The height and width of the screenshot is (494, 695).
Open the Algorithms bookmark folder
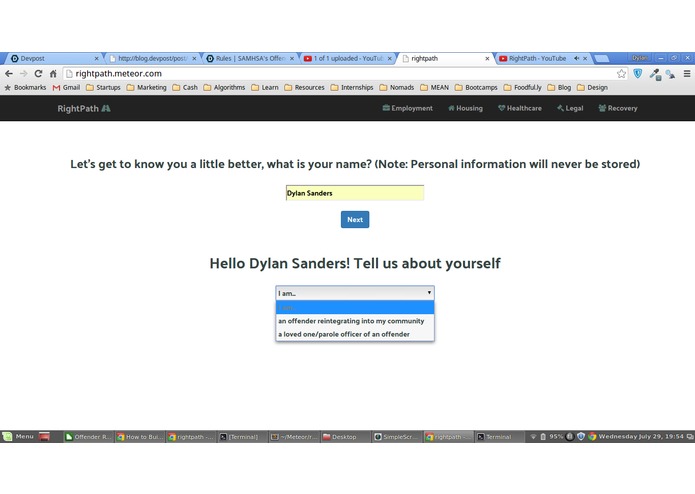[224, 88]
